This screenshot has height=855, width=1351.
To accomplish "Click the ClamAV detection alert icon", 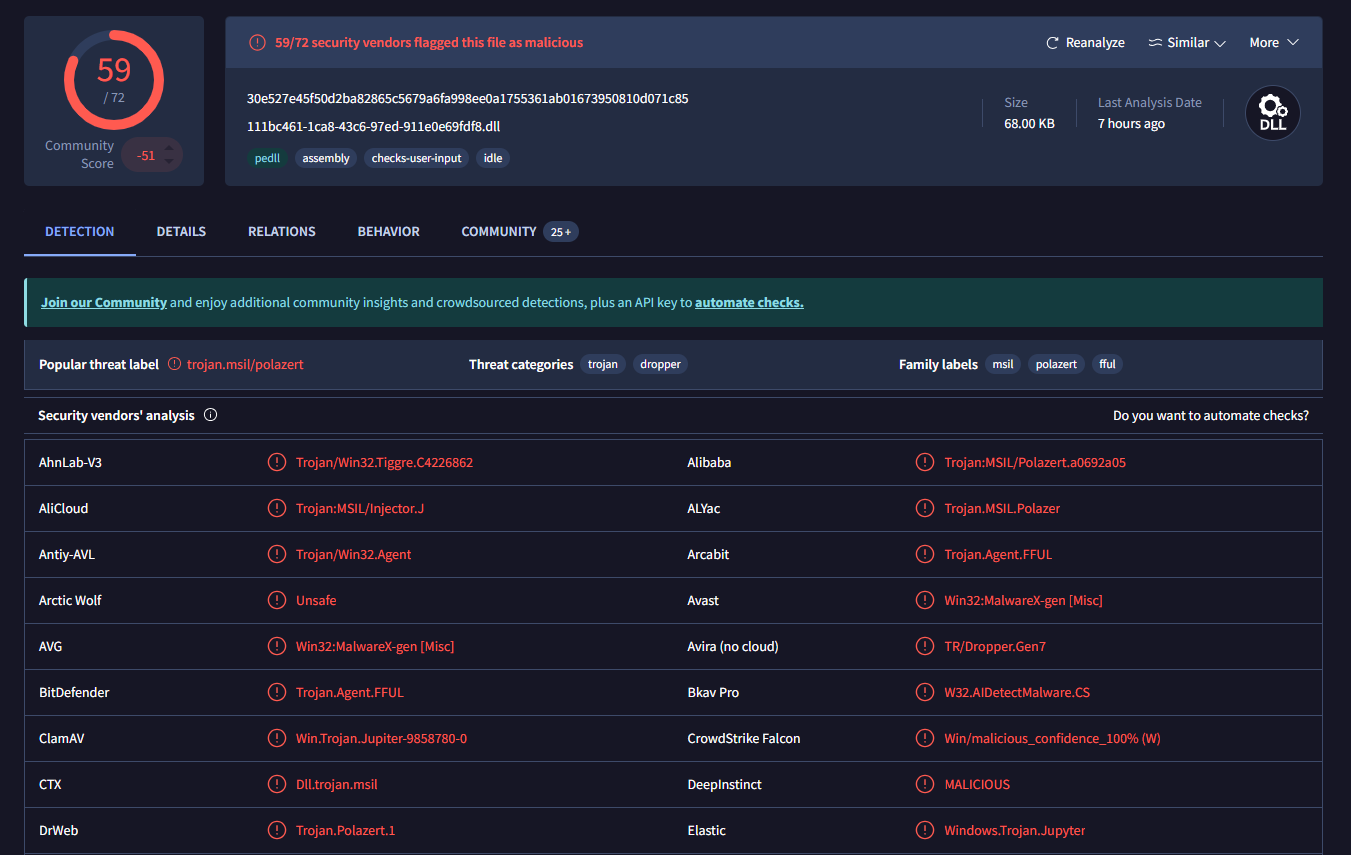I will coord(277,738).
